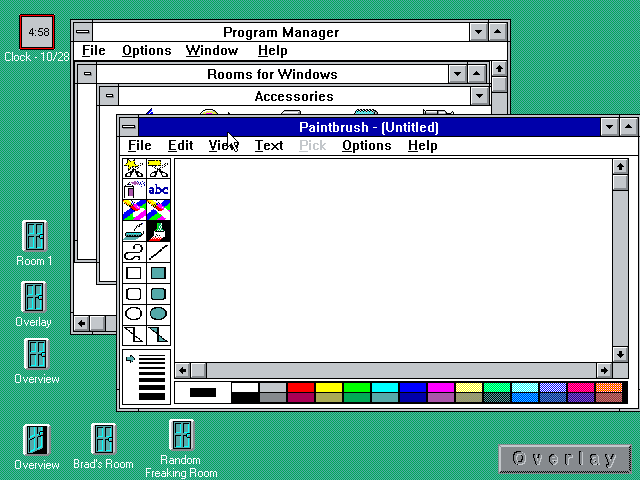
Task: Select the hollow Box tool
Action: (x=134, y=273)
